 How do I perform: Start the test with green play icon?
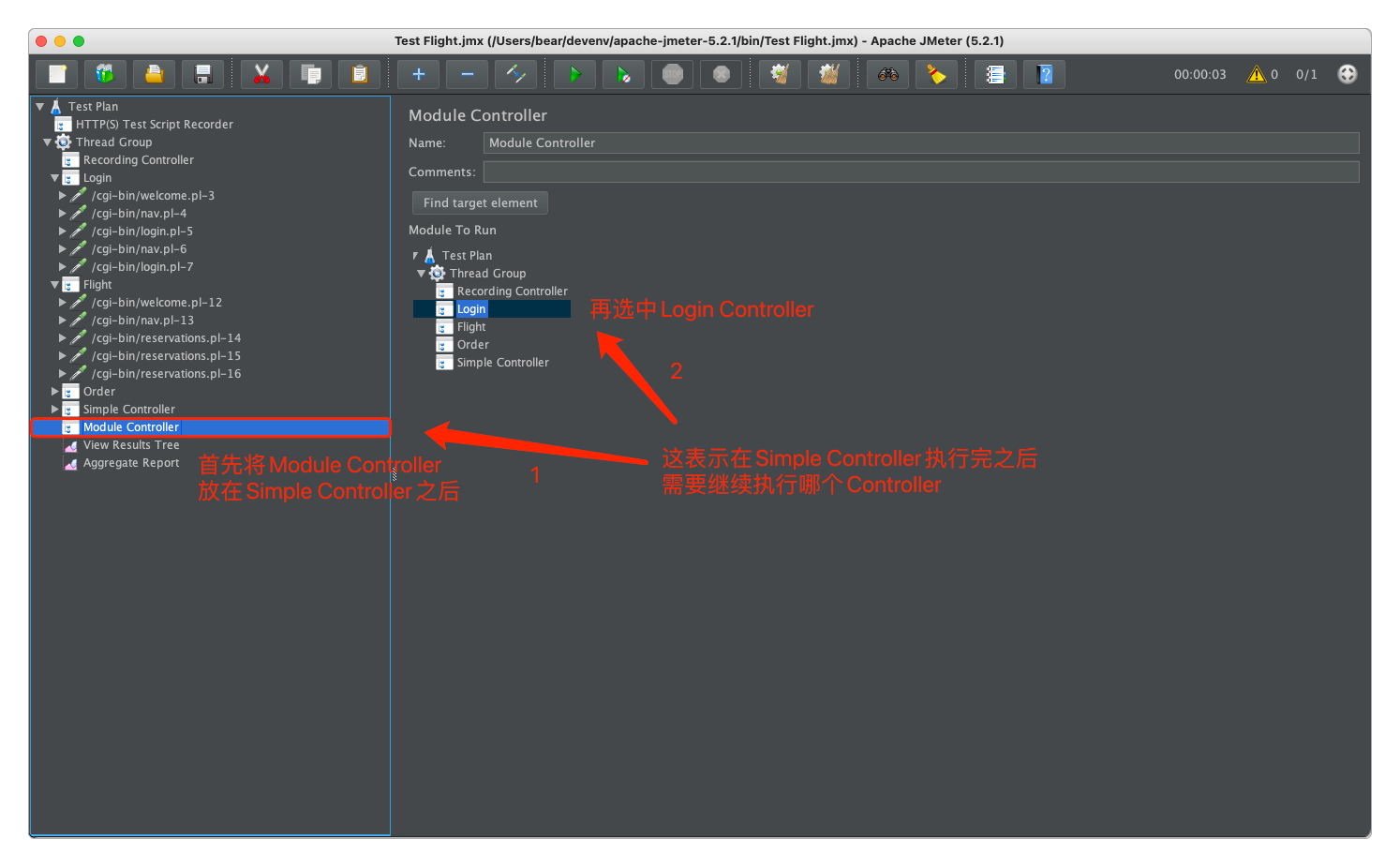pos(575,74)
